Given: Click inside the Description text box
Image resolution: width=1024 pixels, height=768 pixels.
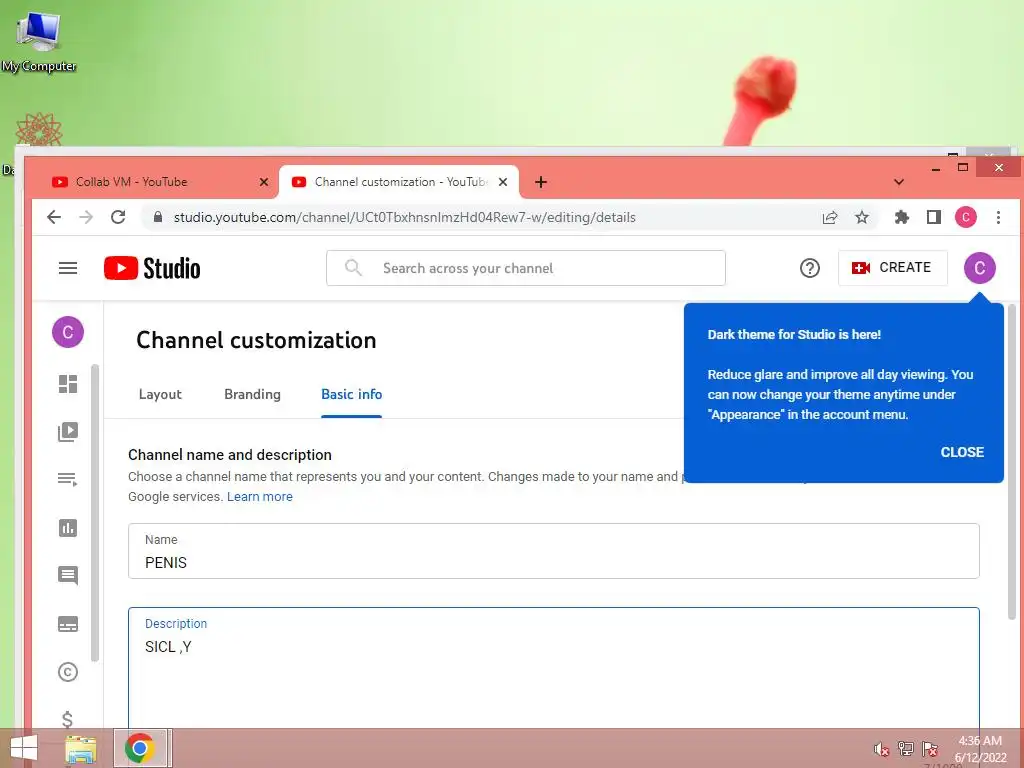Looking at the screenshot, I should [554, 669].
